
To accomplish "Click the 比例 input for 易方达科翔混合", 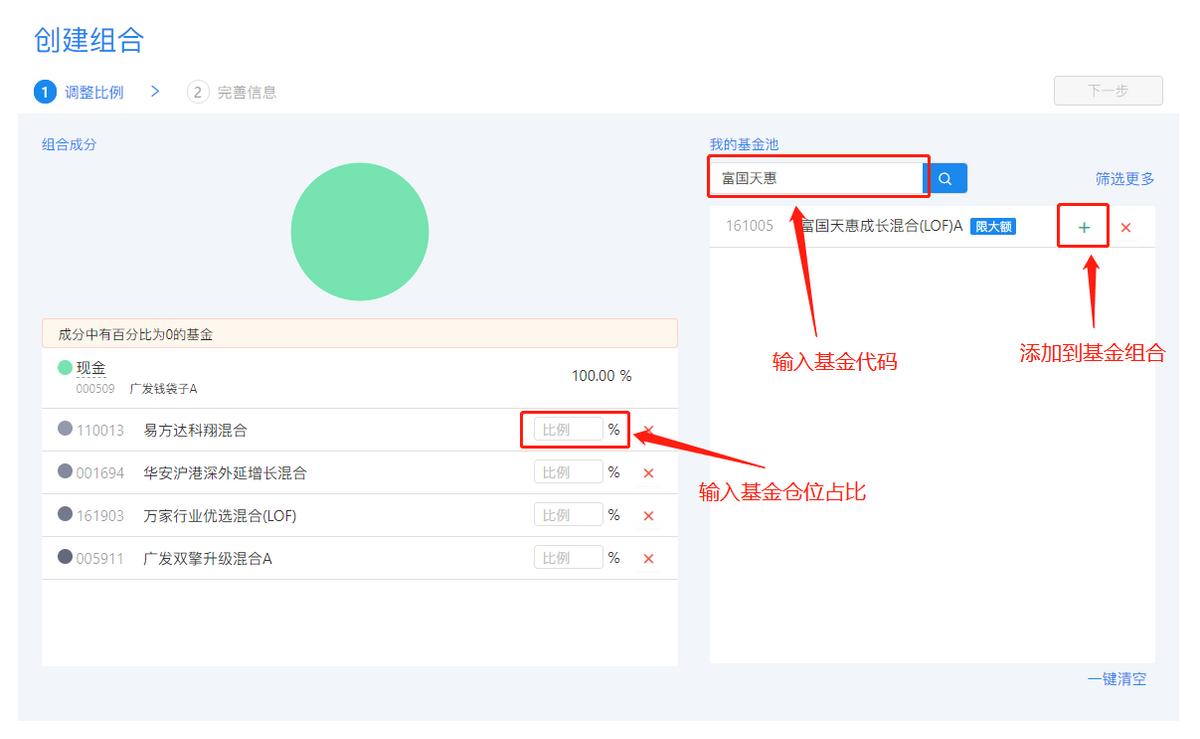I will pyautogui.click(x=569, y=429).
